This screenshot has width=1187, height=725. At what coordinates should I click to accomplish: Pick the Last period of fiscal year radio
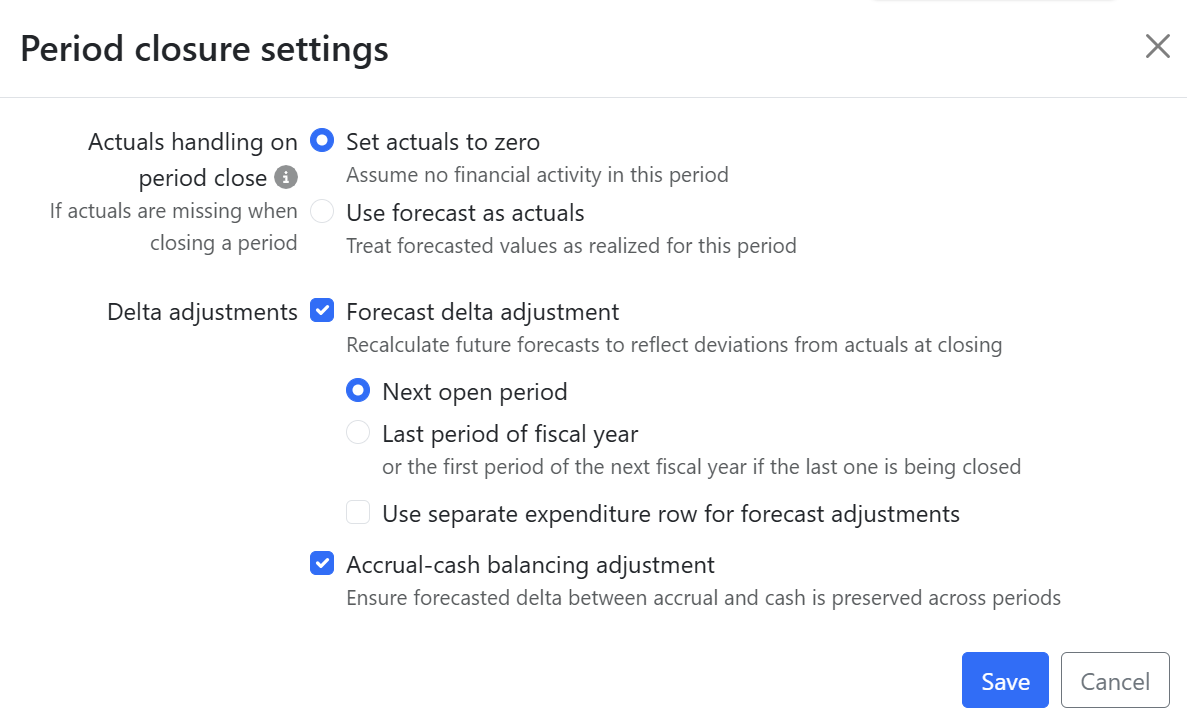(x=358, y=432)
